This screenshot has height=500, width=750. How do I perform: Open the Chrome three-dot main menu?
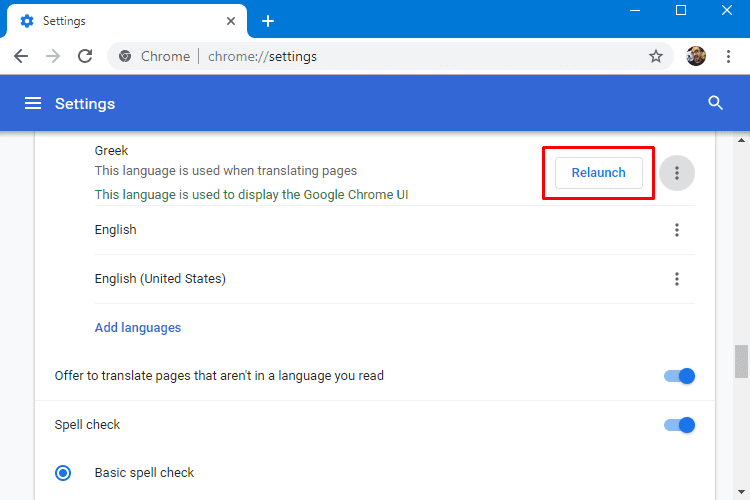point(728,56)
